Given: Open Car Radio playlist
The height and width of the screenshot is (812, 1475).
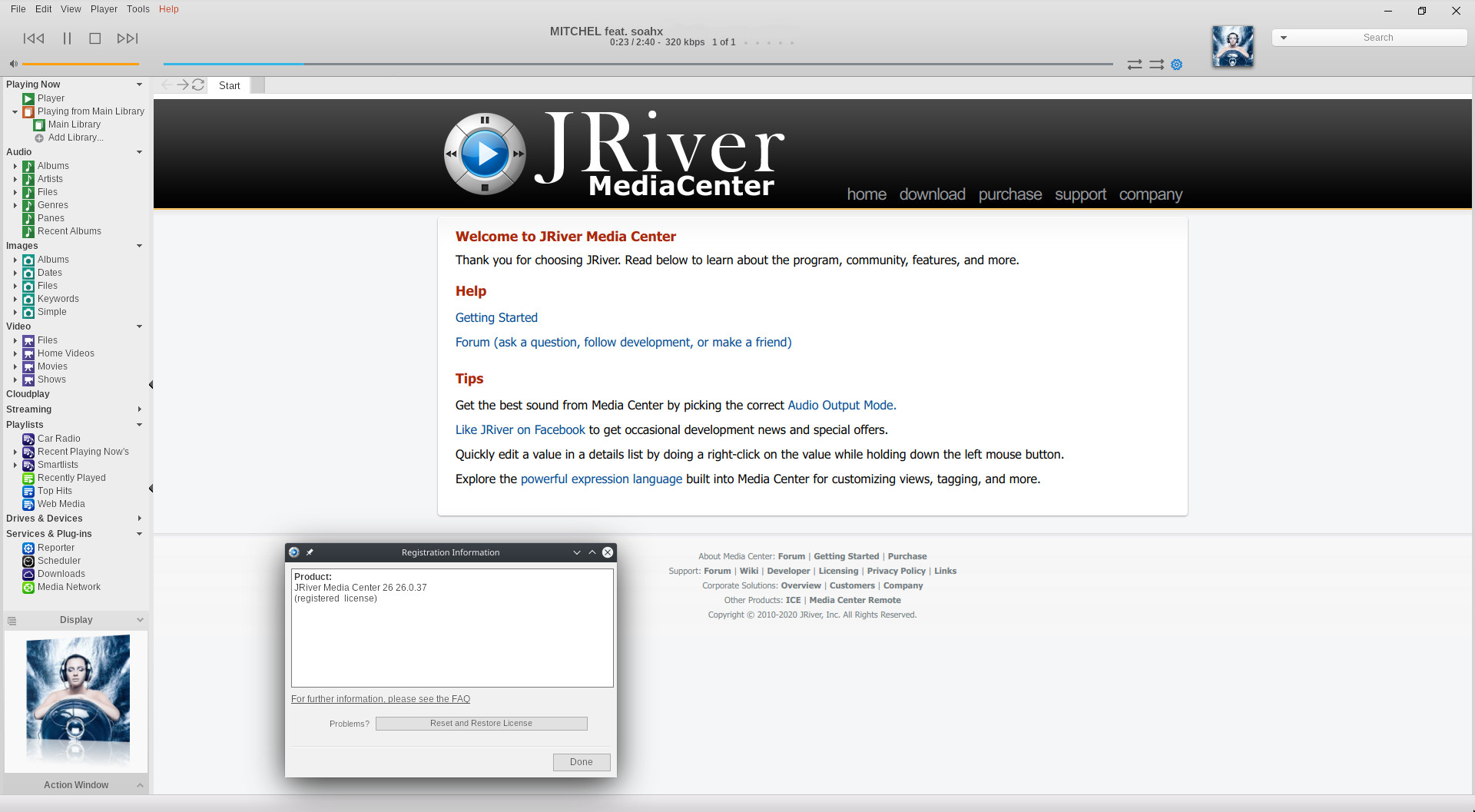Looking at the screenshot, I should tap(59, 439).
